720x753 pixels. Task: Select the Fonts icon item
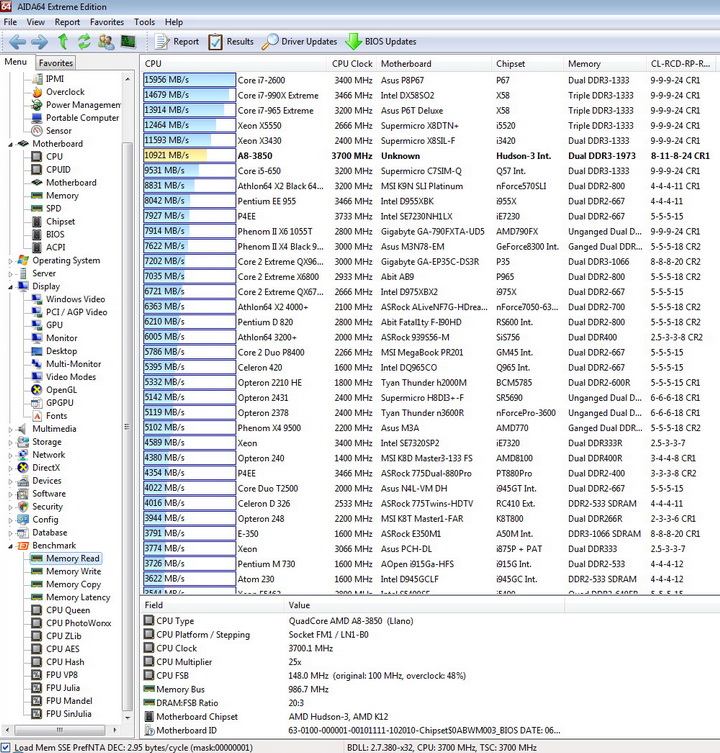(37, 416)
